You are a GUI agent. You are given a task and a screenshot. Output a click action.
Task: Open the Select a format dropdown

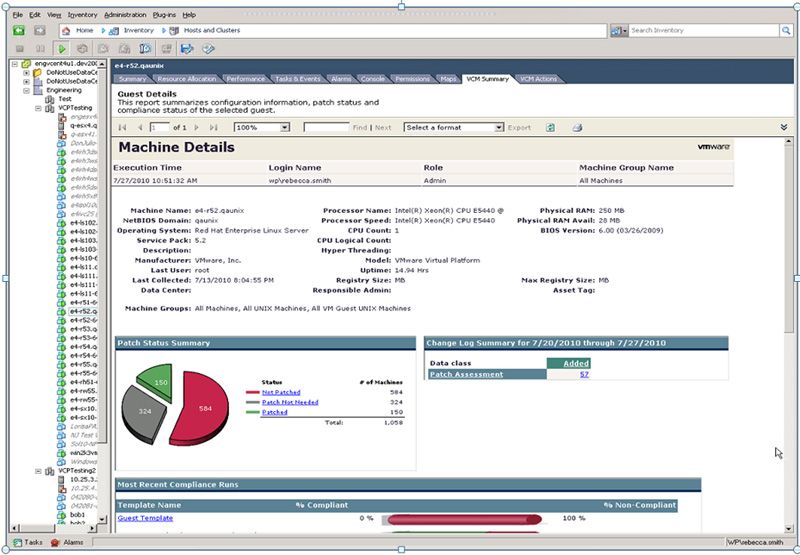(x=498, y=128)
